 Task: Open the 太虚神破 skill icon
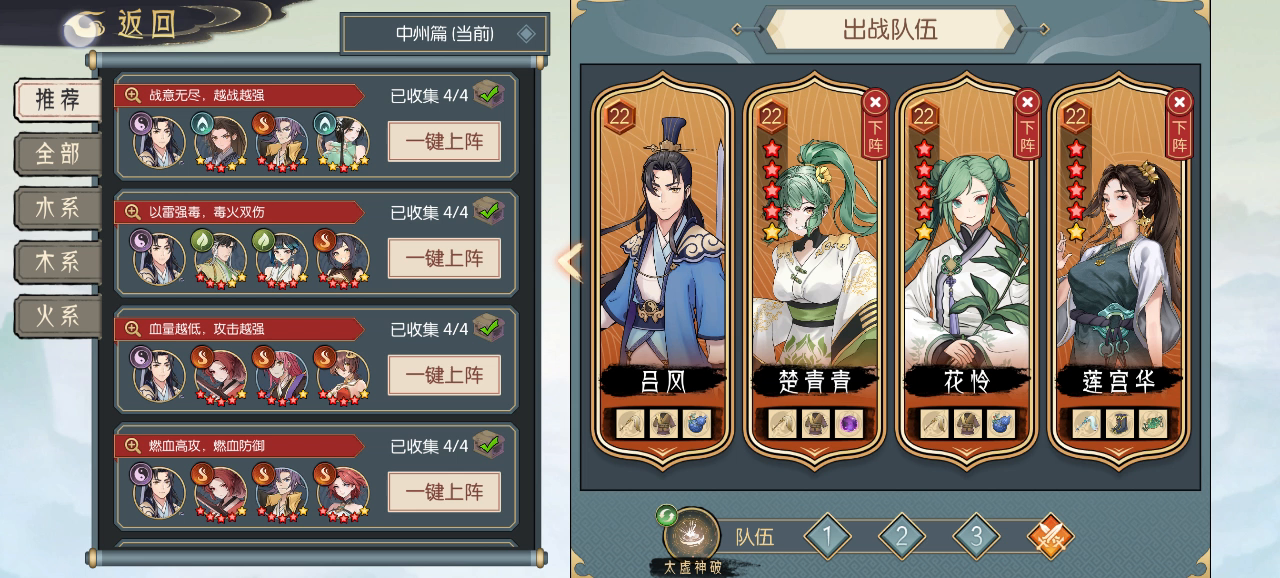pyautogui.click(x=691, y=535)
